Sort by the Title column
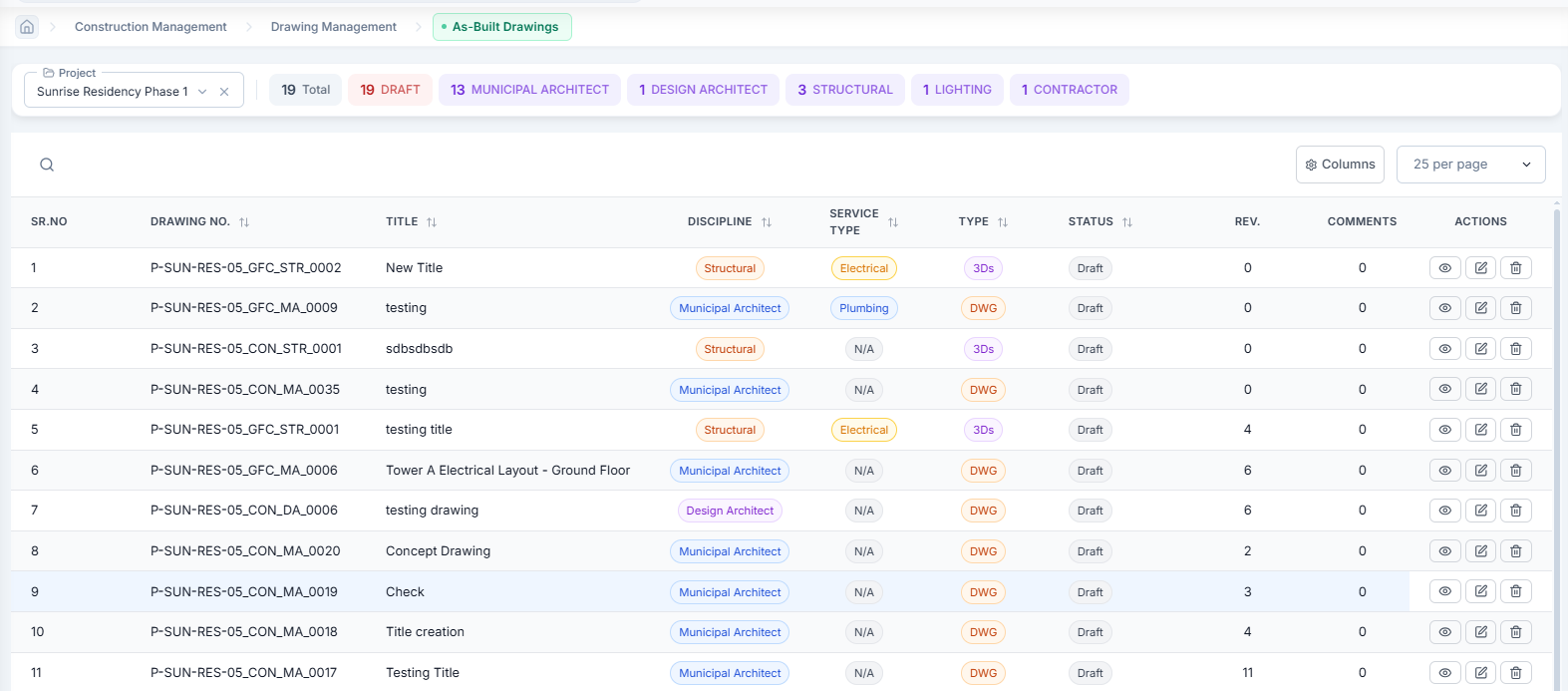Screen dimensions: 1568x691 coord(432,222)
